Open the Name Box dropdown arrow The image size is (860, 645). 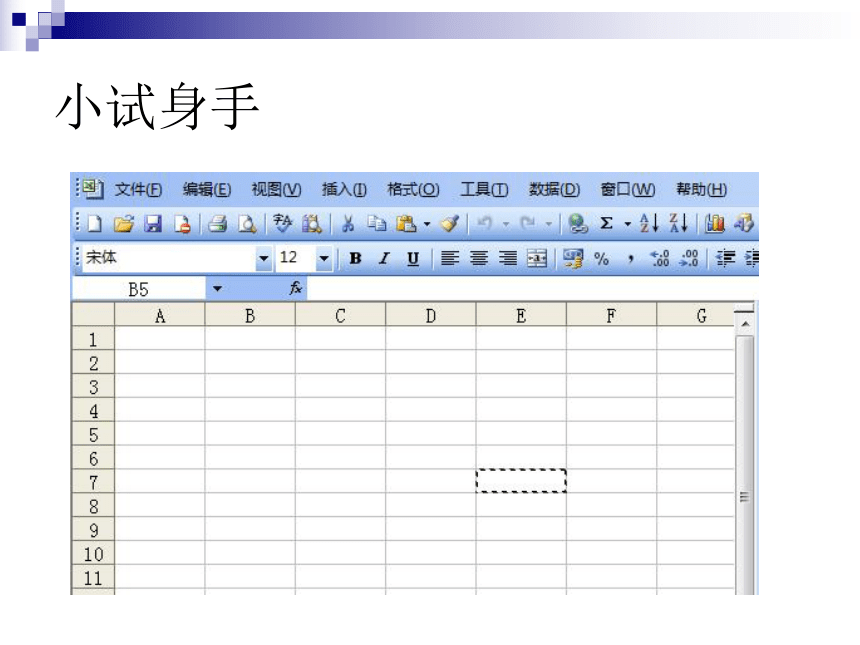pyautogui.click(x=218, y=288)
